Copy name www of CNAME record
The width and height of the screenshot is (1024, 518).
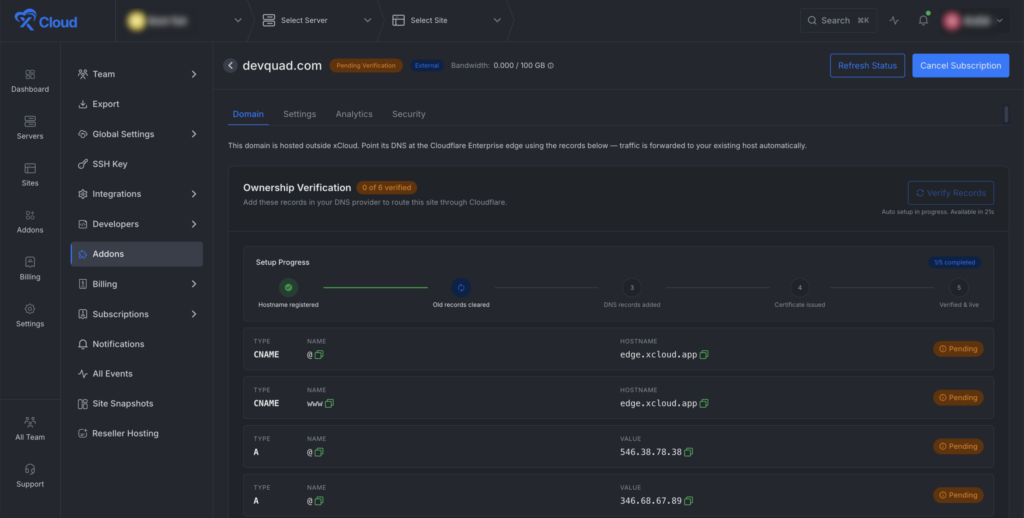point(329,404)
